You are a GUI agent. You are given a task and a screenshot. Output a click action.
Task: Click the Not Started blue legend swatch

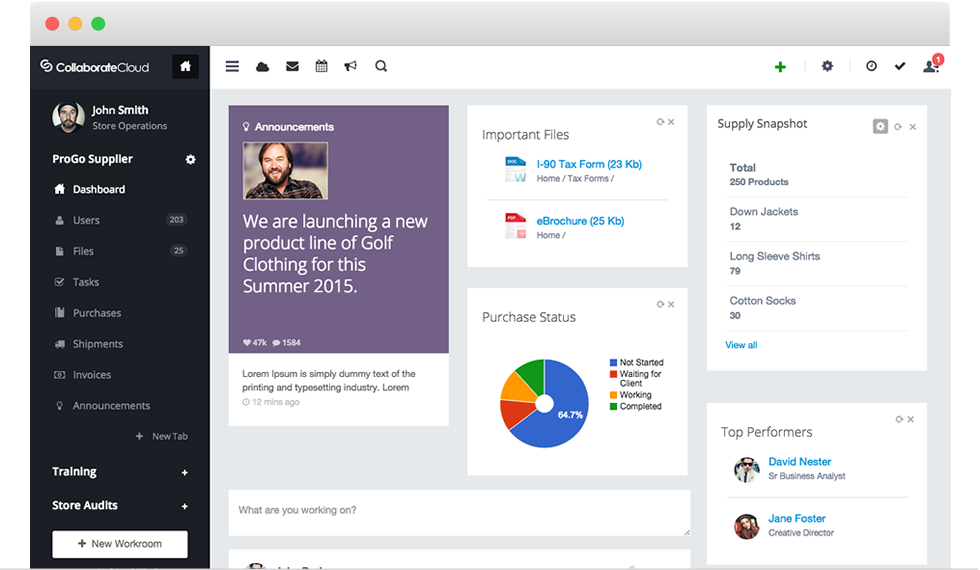(613, 362)
